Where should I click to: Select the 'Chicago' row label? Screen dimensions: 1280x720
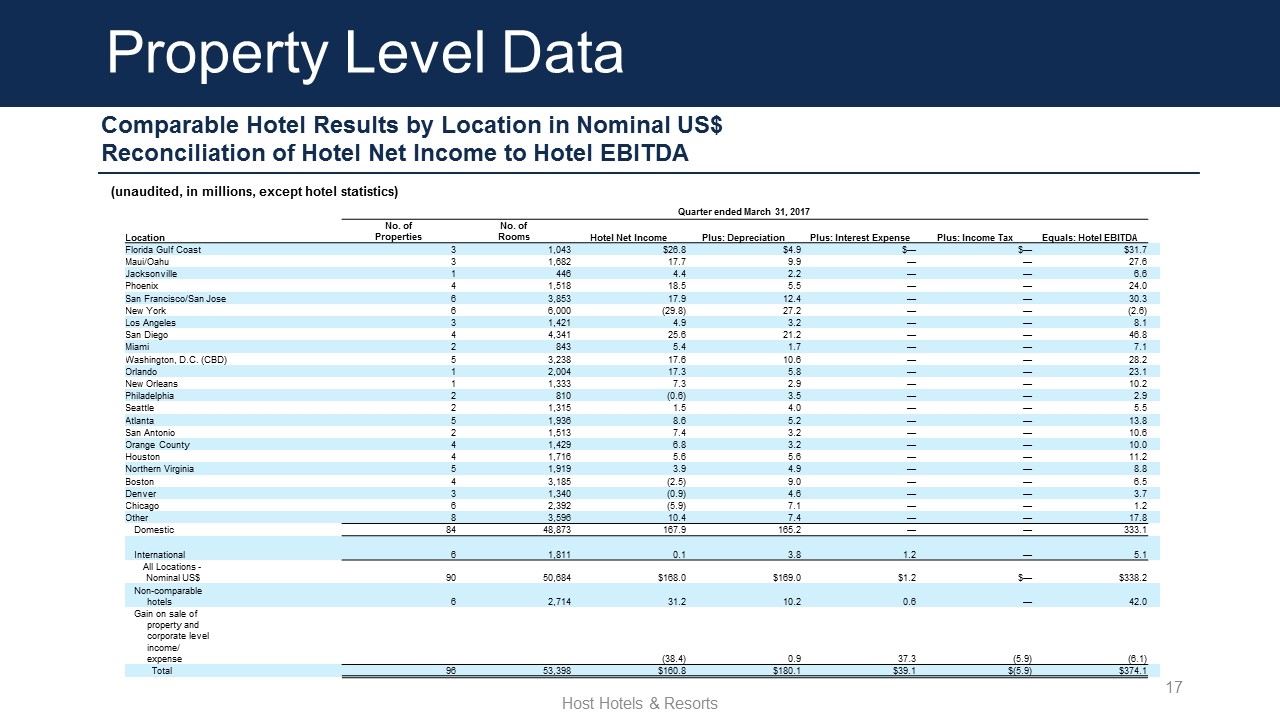[x=142, y=506]
